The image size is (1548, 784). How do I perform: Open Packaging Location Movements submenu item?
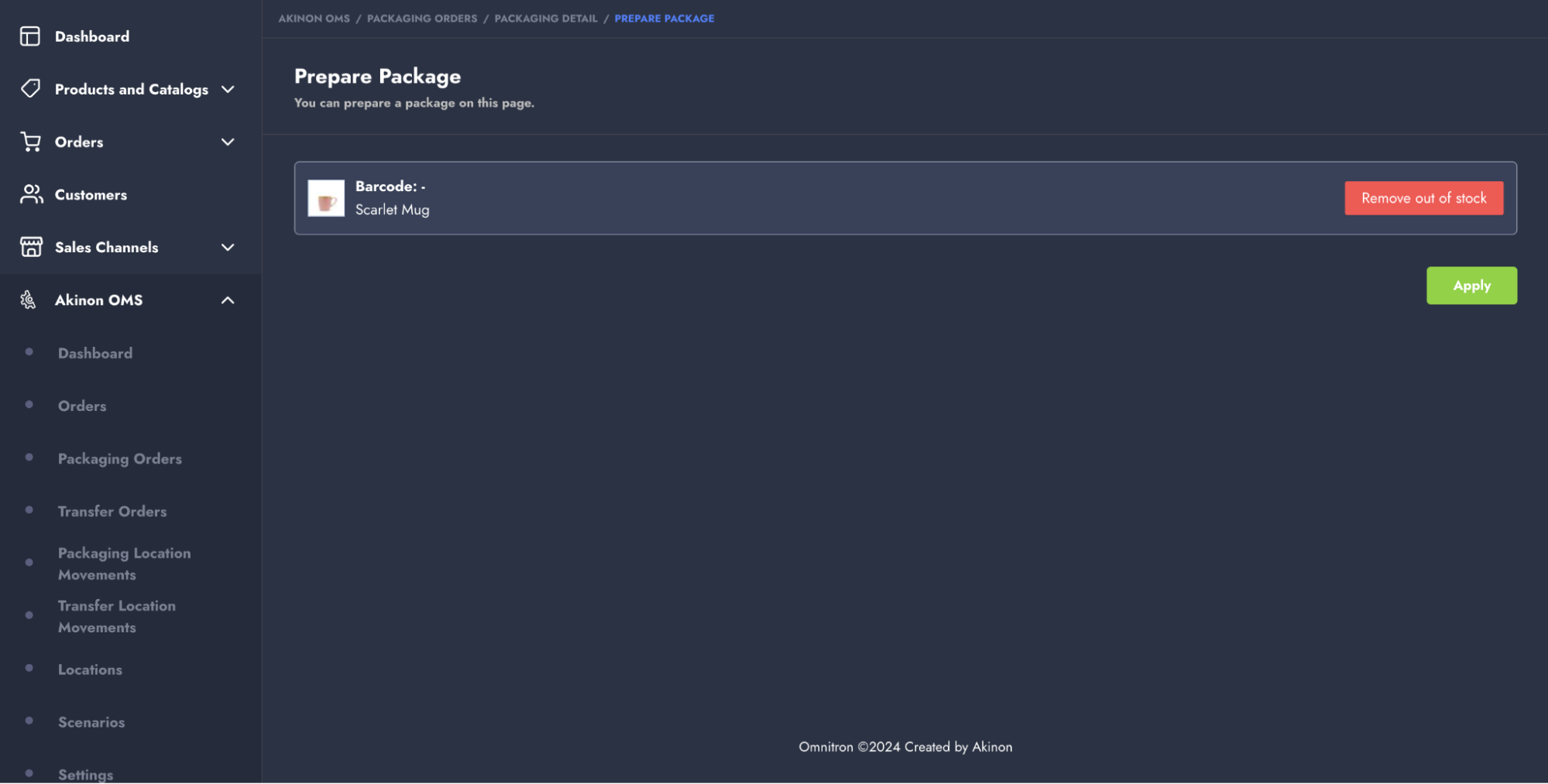[x=124, y=563]
